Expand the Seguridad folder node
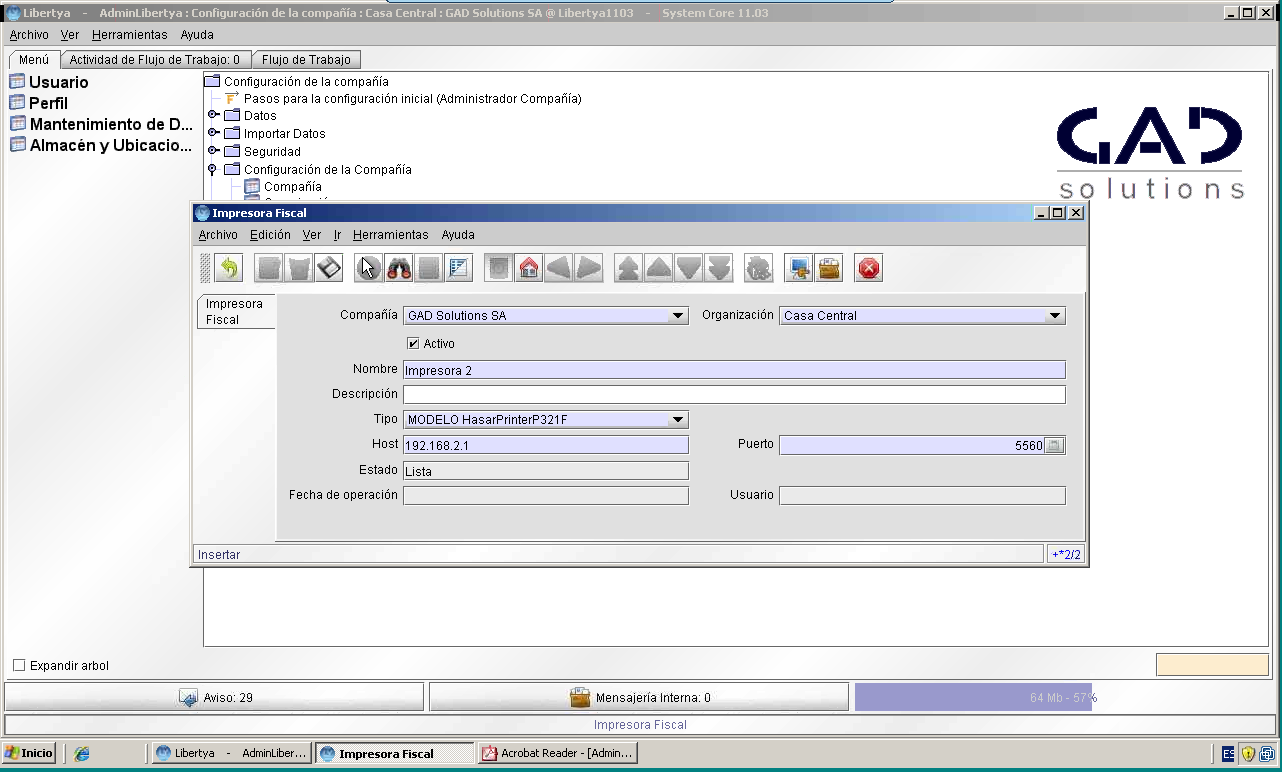This screenshot has height=772, width=1282. (213, 151)
